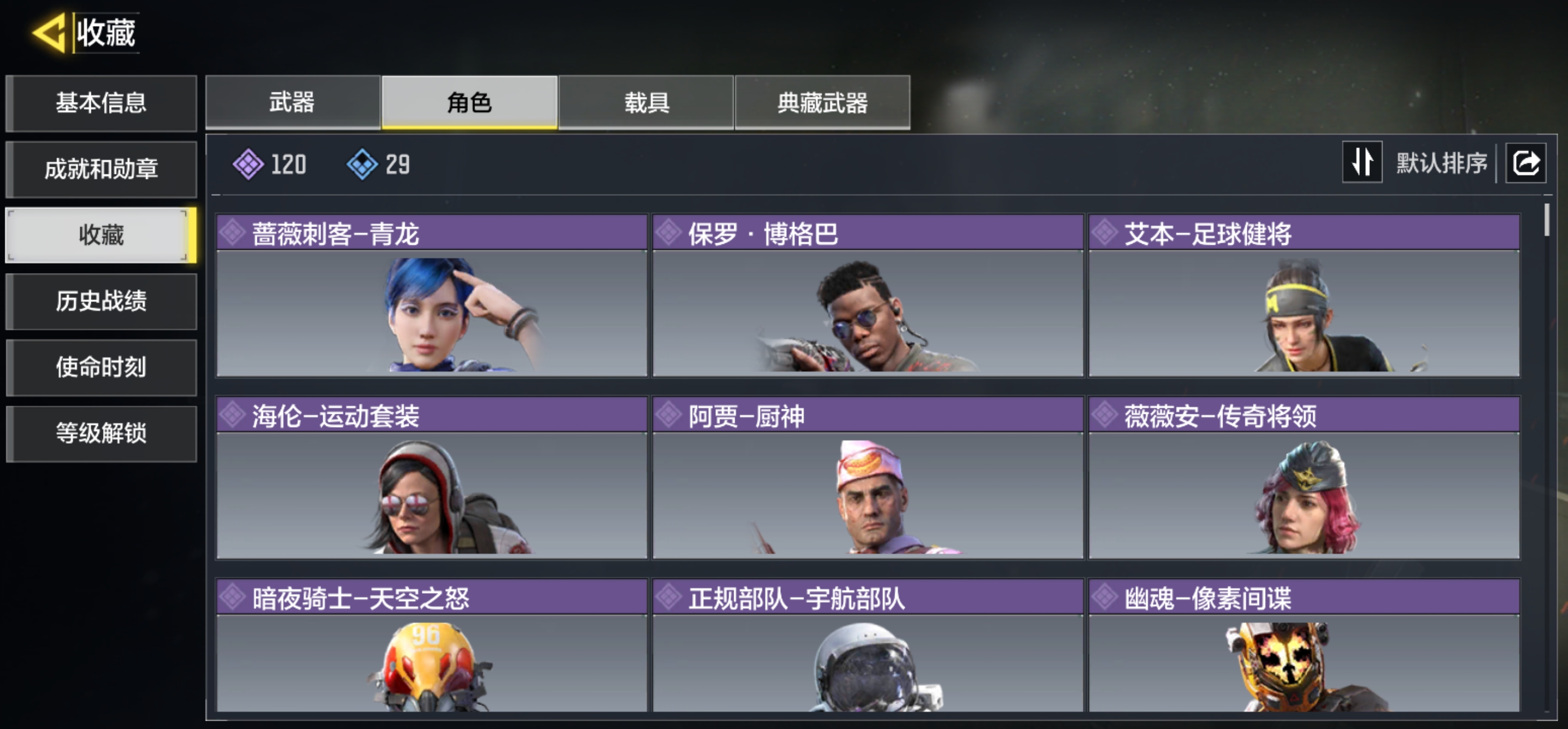
Task: Open 成就和勋章 in the sidebar
Action: pyautogui.click(x=101, y=170)
